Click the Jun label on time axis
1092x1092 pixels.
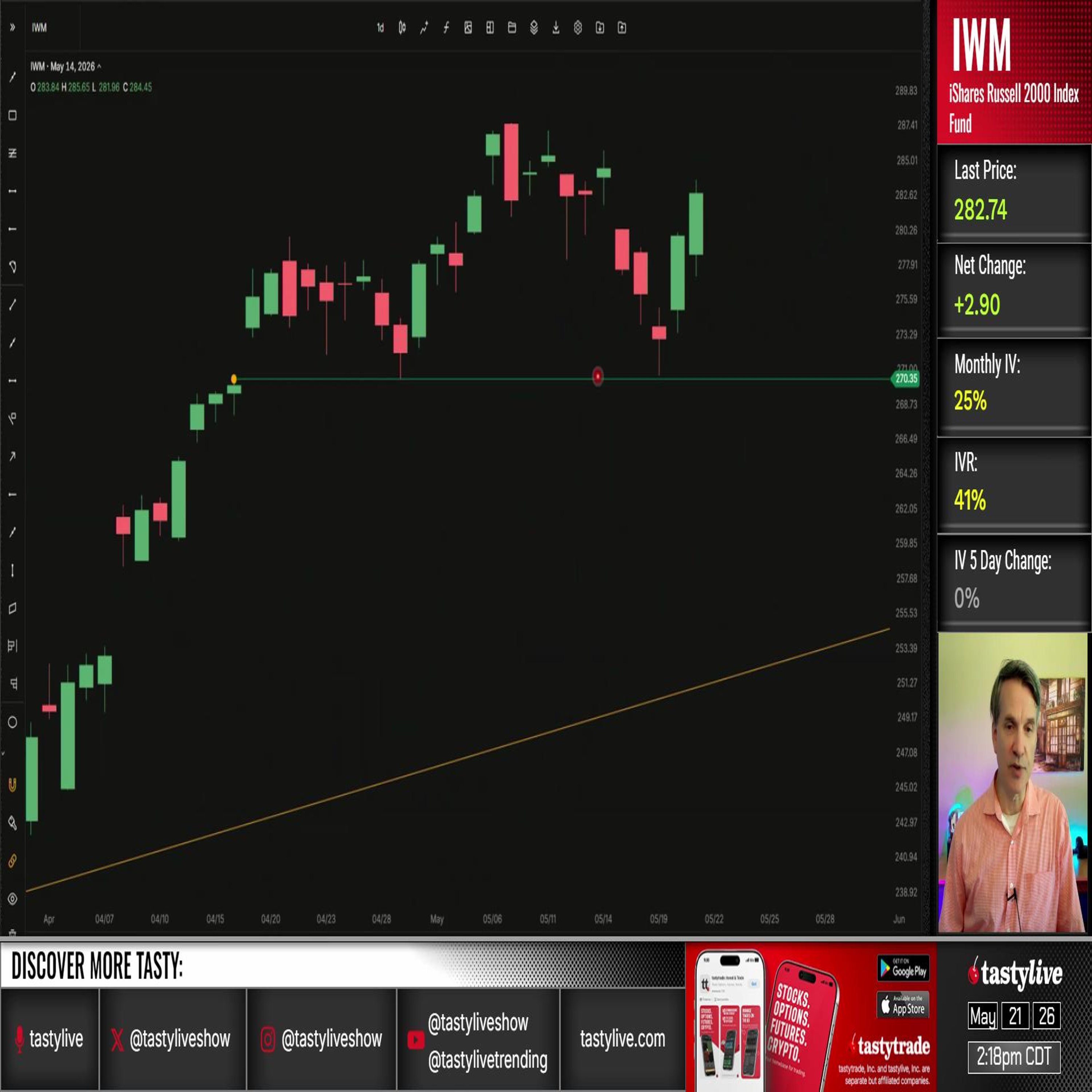click(x=899, y=919)
